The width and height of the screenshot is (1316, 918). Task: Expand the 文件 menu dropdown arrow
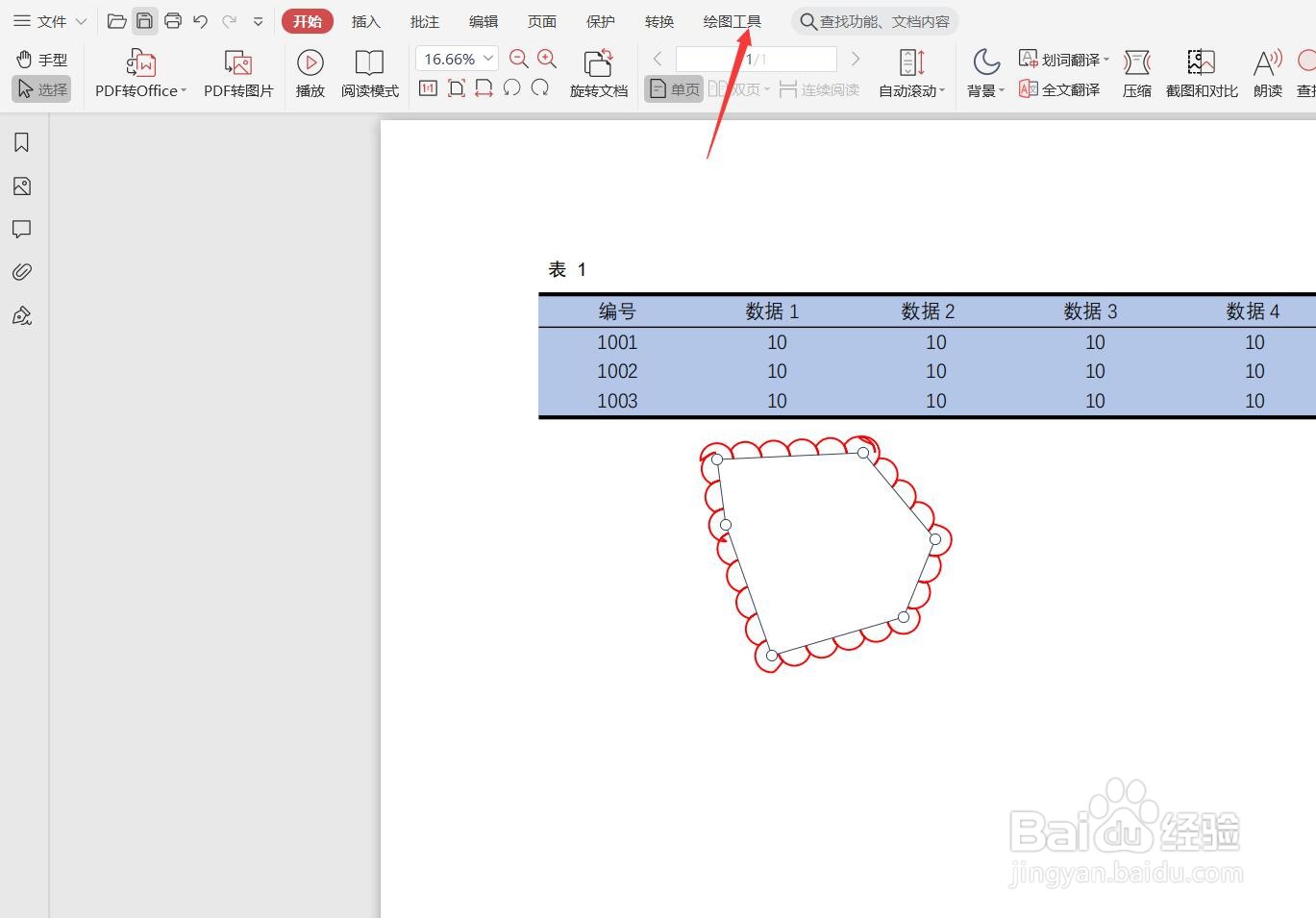81,21
